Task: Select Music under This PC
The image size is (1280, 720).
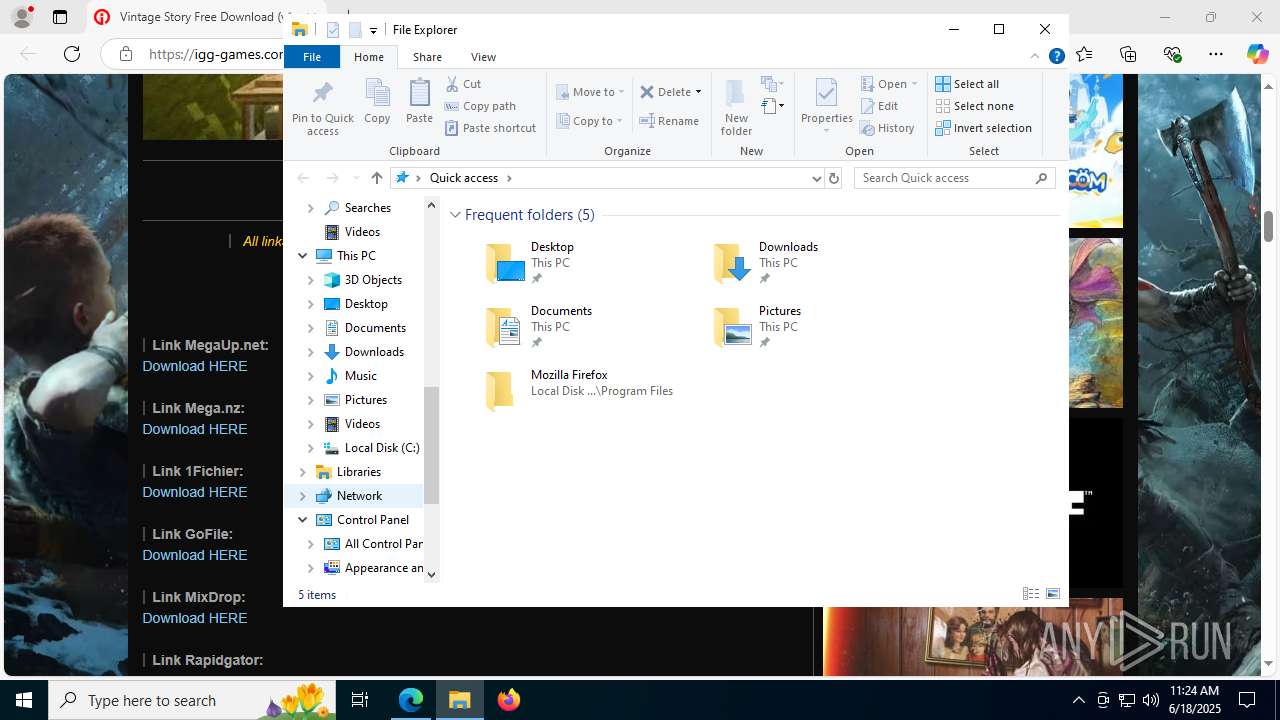Action: click(x=360, y=376)
